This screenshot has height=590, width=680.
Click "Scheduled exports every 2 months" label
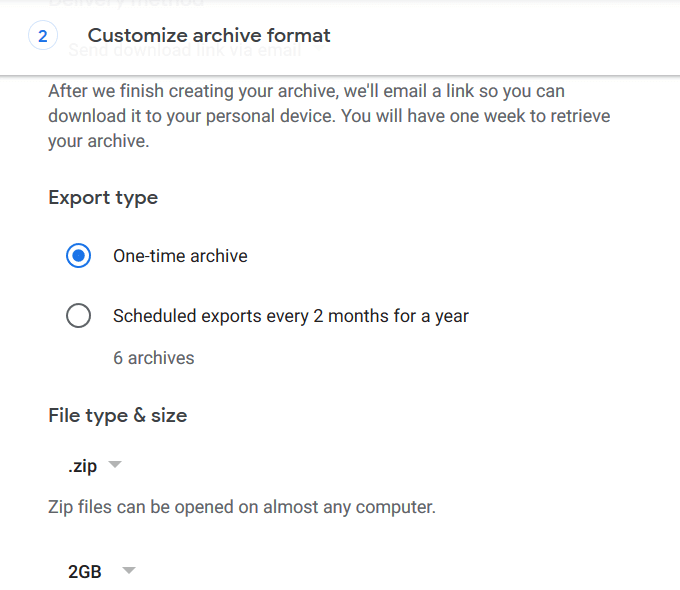pos(290,316)
